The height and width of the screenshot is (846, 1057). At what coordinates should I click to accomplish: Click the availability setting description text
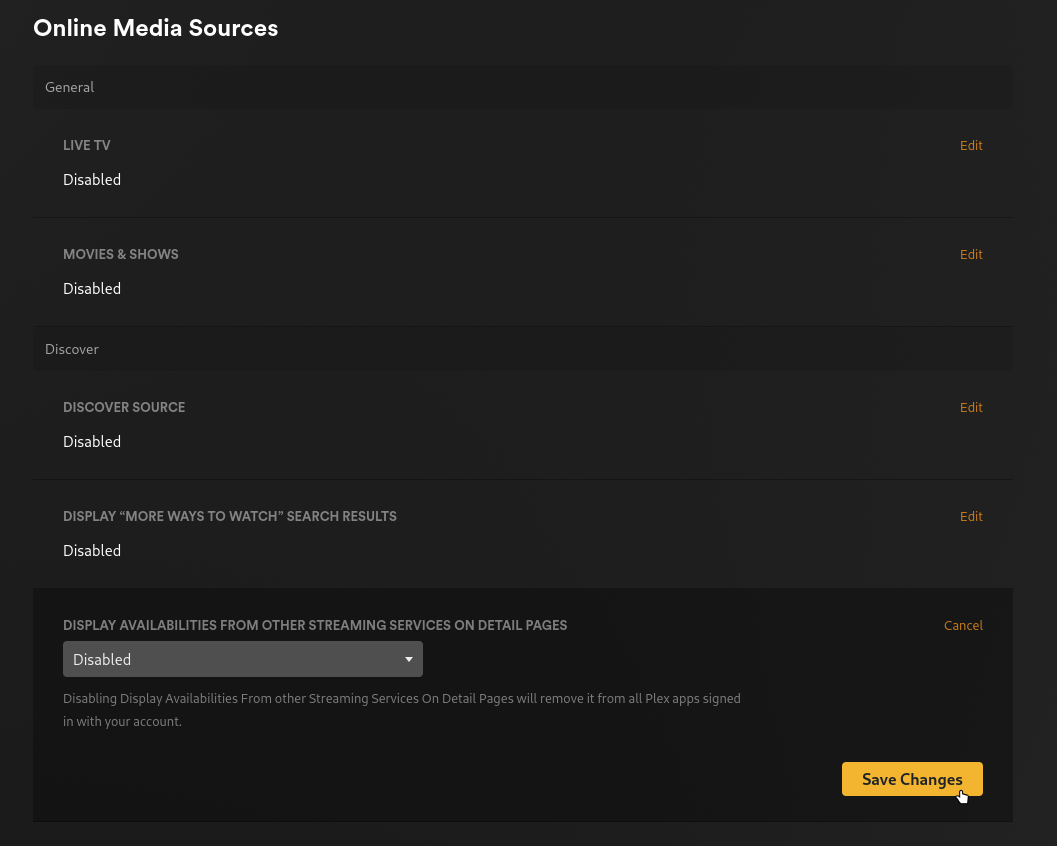tap(402, 710)
